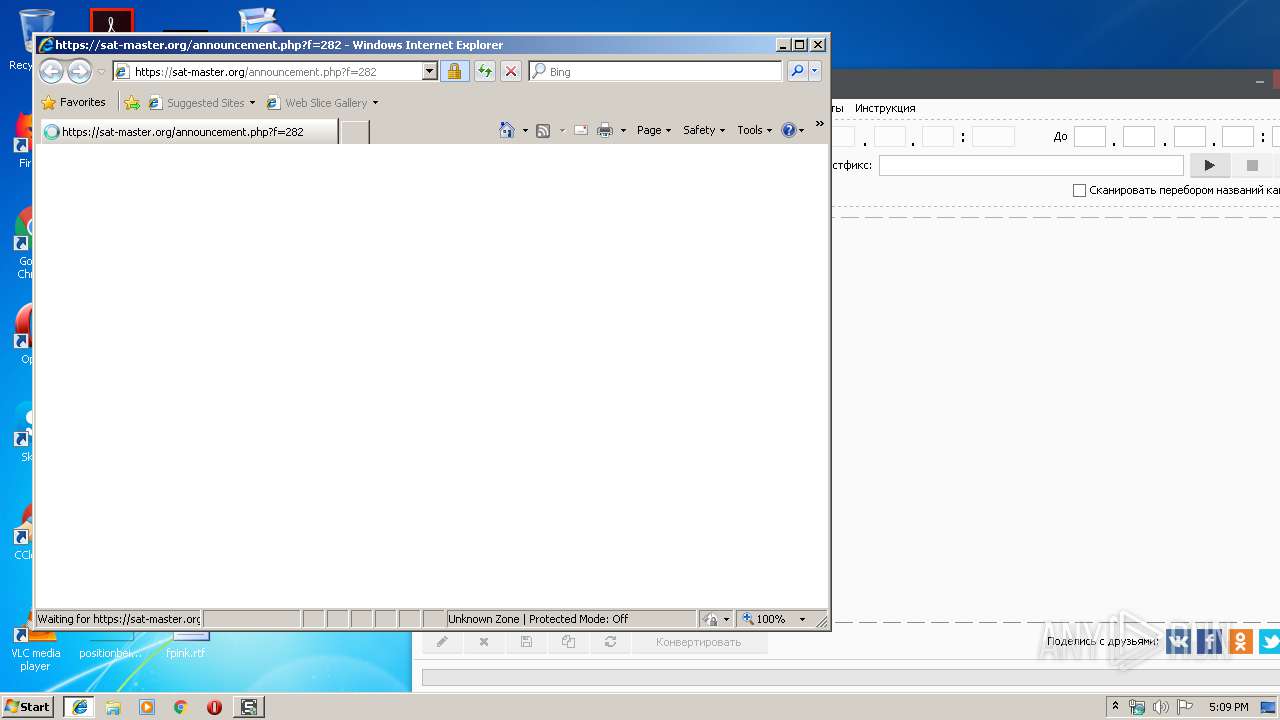This screenshot has width=1280, height=720.
Task: Open the Page menu
Action: [654, 130]
